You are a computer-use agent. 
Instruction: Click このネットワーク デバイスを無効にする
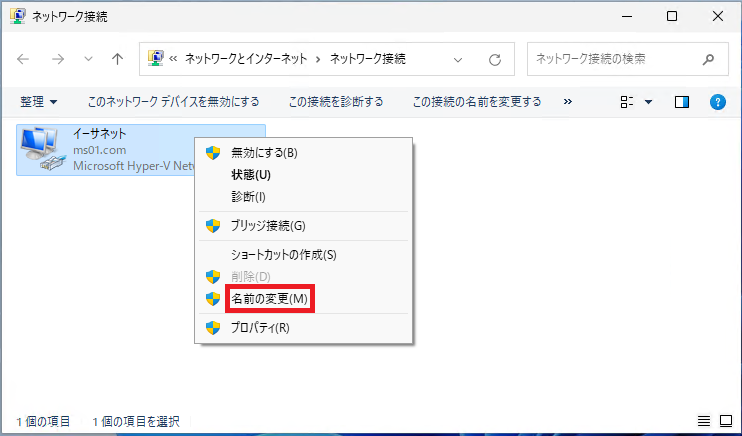click(x=173, y=102)
